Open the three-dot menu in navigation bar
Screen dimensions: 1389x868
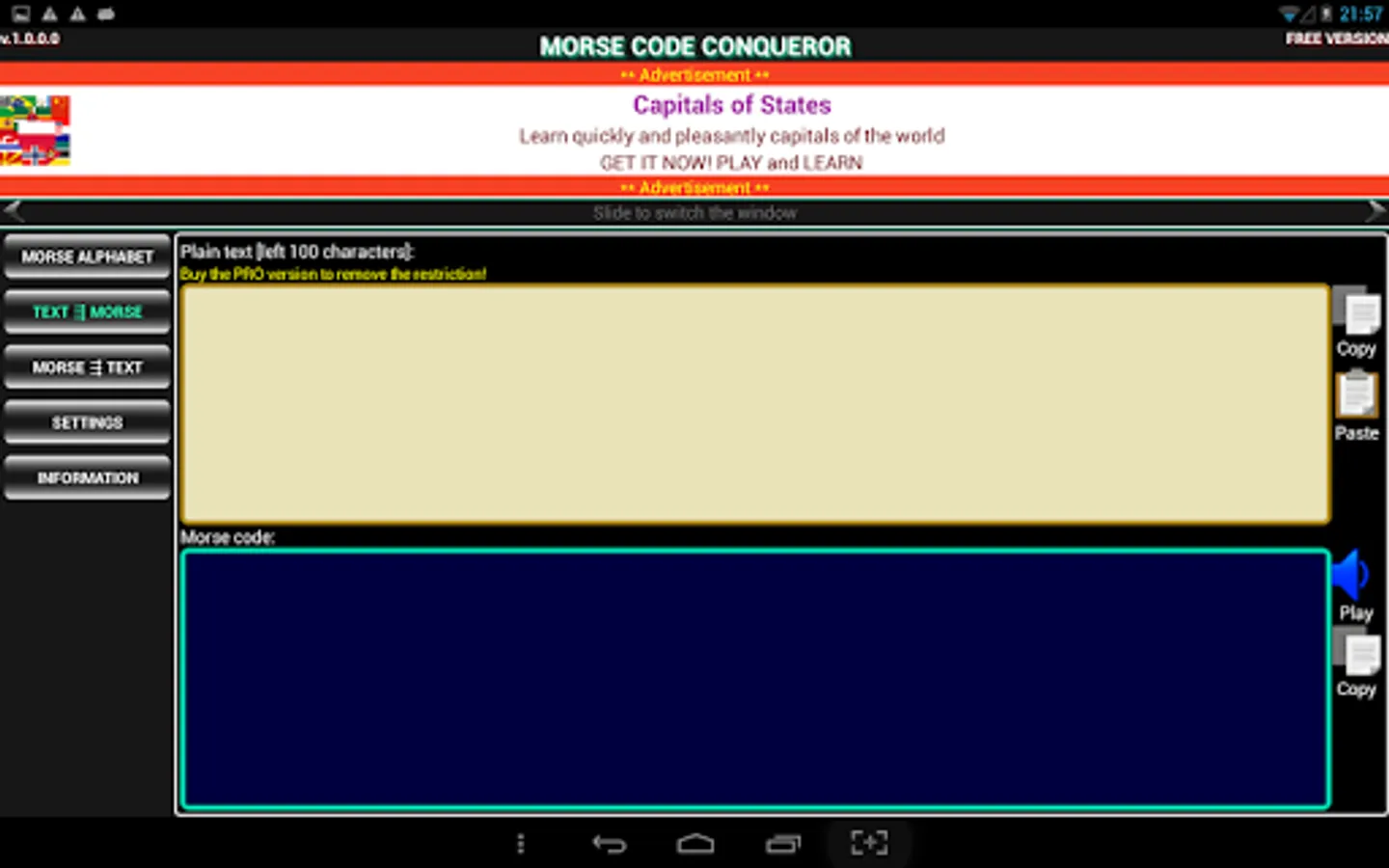tap(521, 844)
